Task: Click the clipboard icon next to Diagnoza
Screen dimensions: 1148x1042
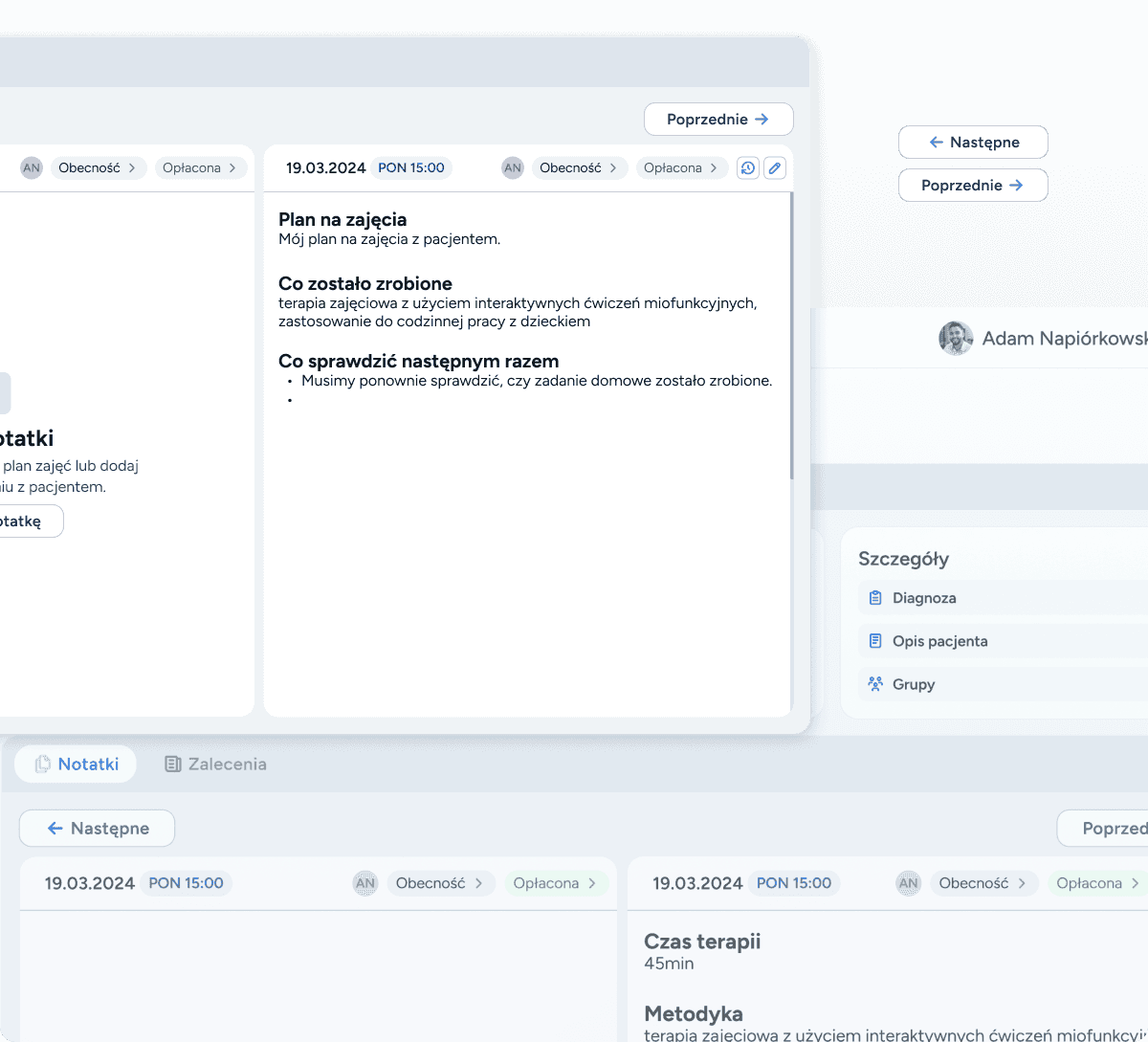Action: 875,598
